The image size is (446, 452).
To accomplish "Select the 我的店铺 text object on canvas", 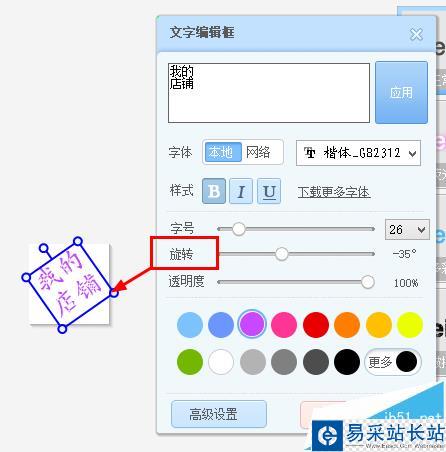I will (x=70, y=284).
